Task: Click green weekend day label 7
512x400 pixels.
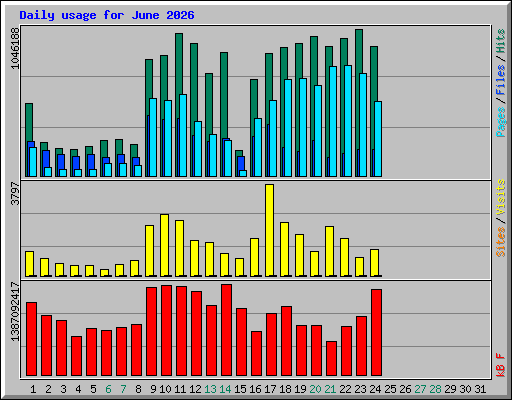Action: (x=123, y=389)
